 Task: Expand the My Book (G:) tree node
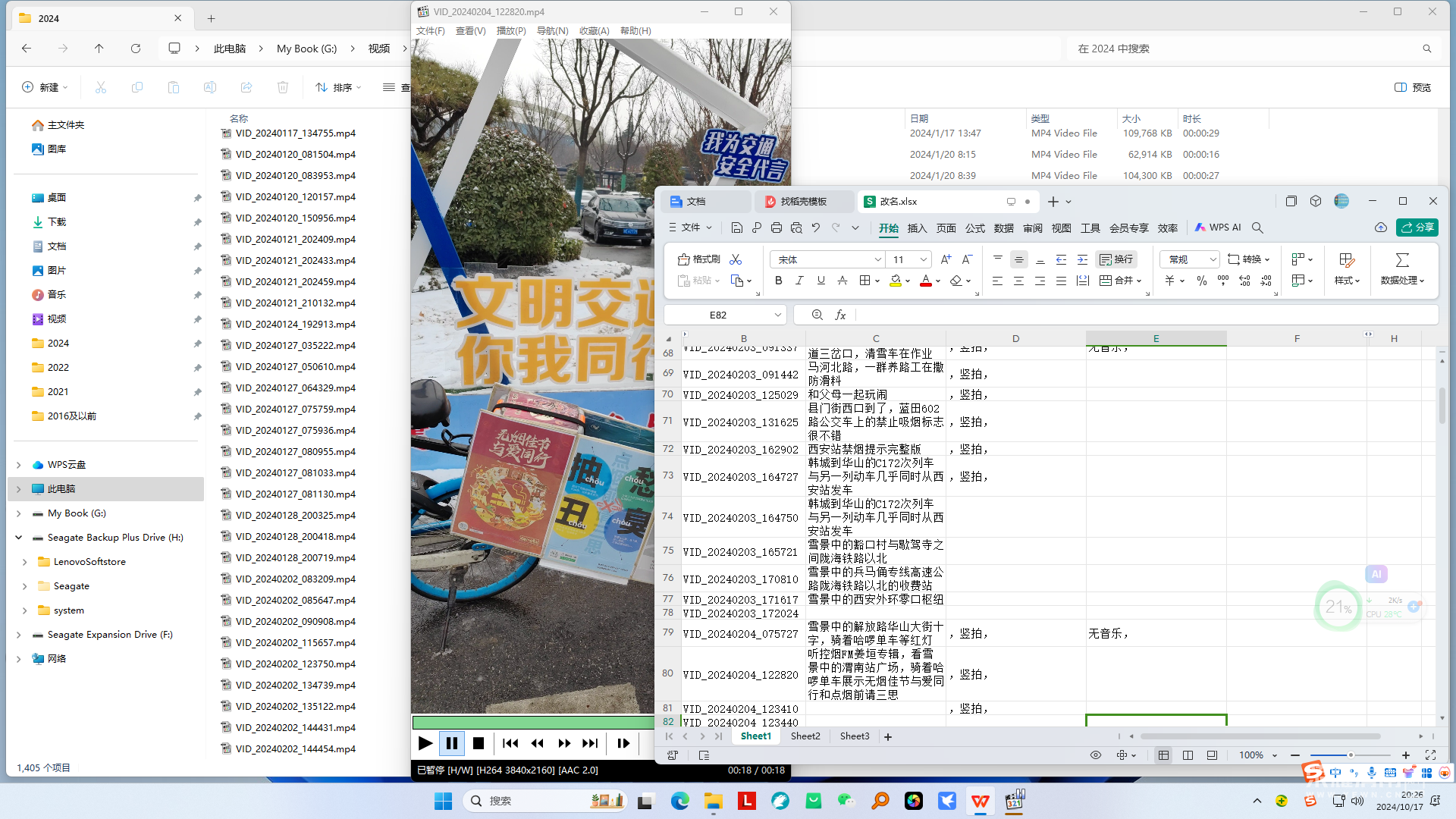click(x=19, y=513)
